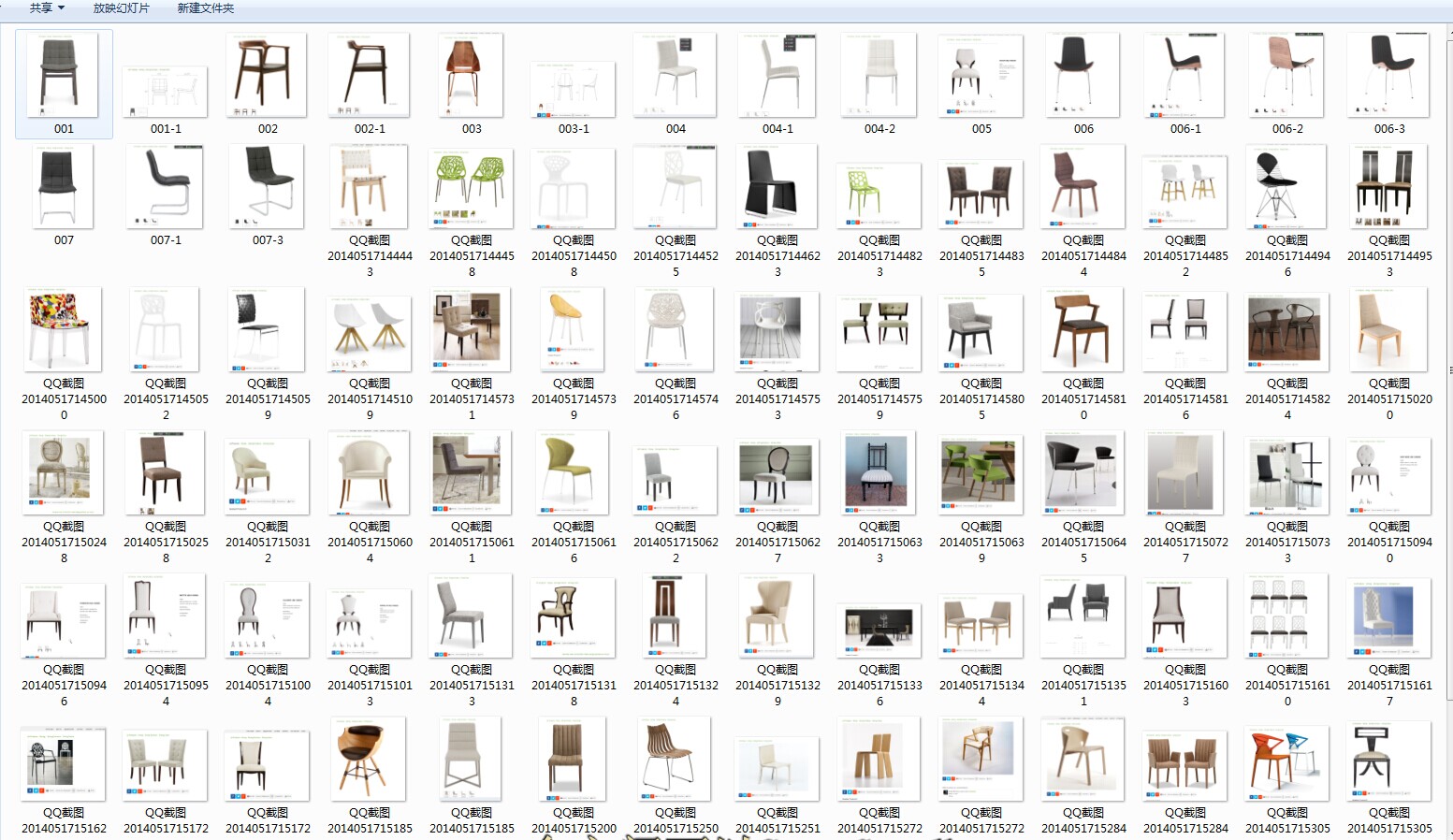Select QQ截图 20140517151617 blue background chair
Viewport: 1453px width, 840px height.
[x=1389, y=617]
